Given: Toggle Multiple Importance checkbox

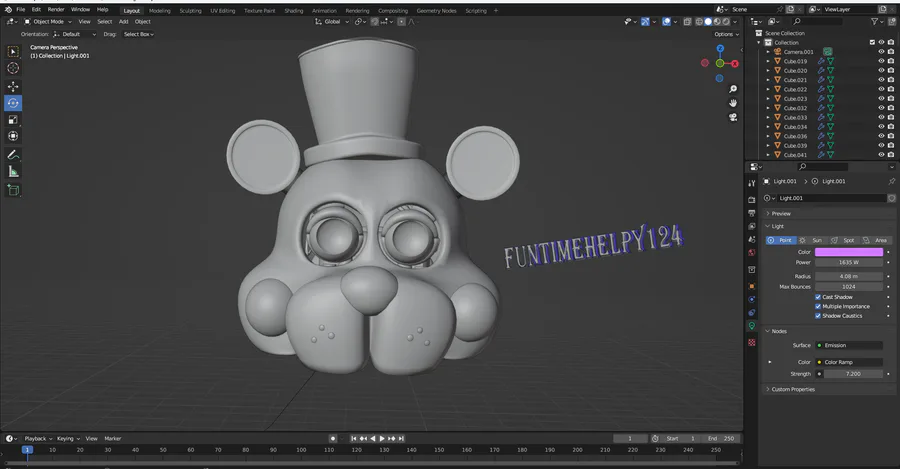Looking at the screenshot, I should click(818, 307).
